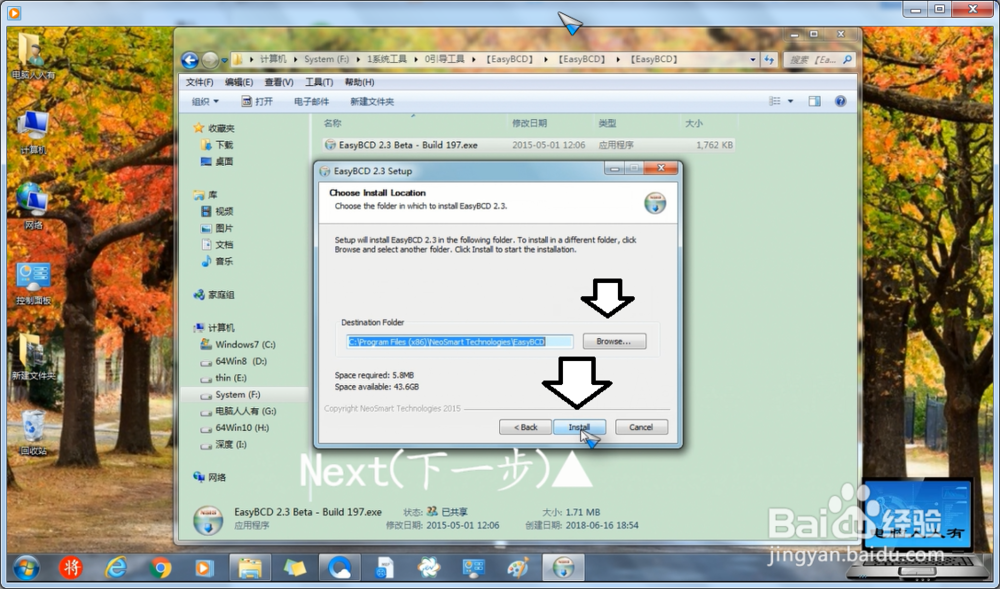
Task: Select 电脑人人有 (G:) drive
Action: coord(239,411)
